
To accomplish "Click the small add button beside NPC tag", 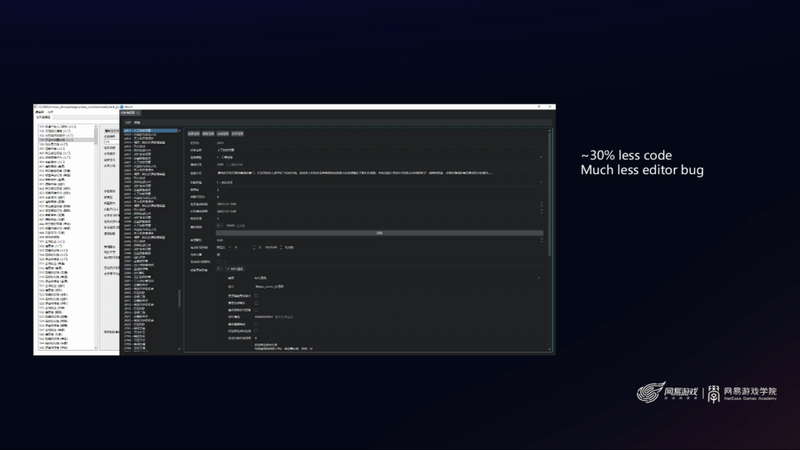I will 219,269.
